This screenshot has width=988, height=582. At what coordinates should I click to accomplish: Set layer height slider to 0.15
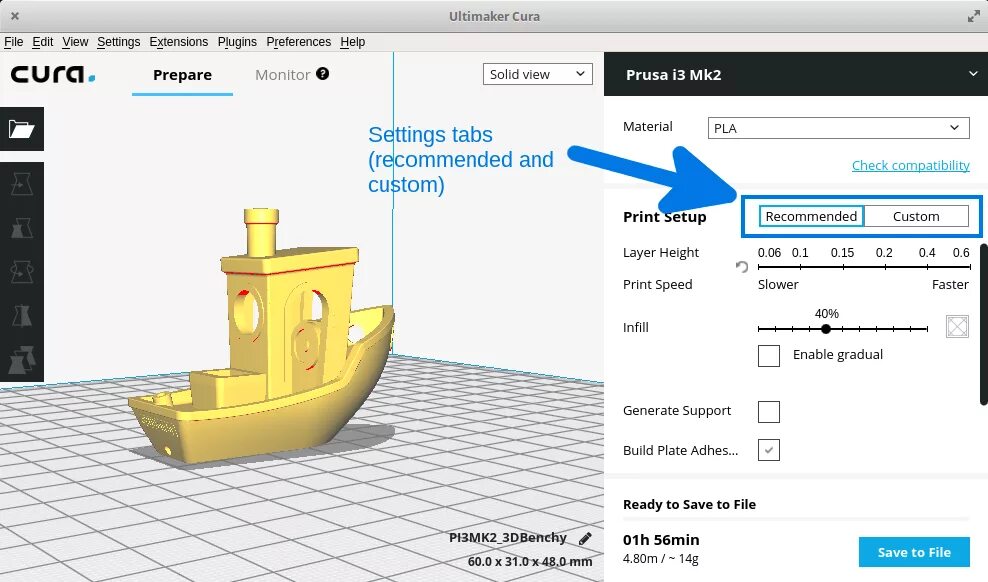[x=843, y=267]
